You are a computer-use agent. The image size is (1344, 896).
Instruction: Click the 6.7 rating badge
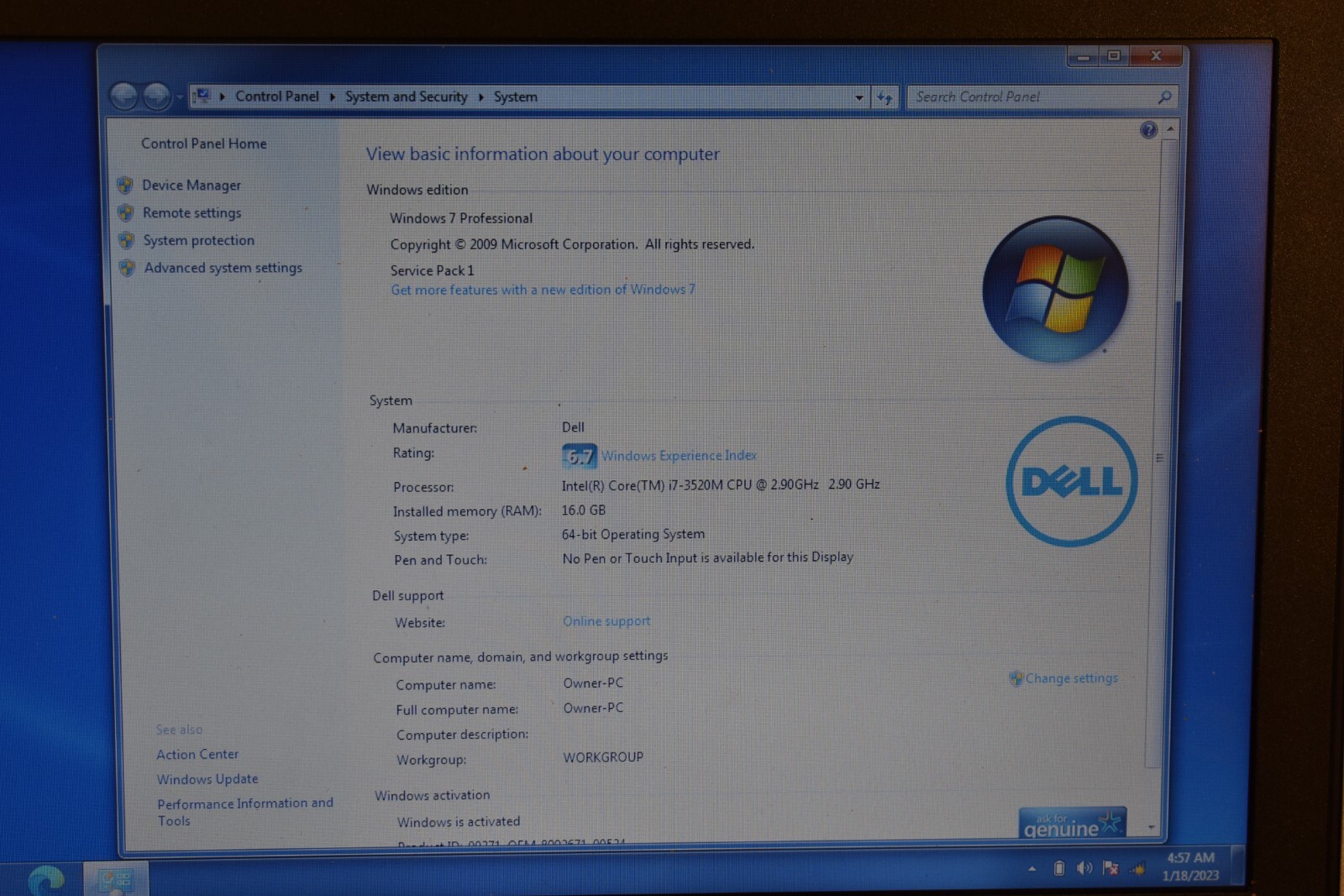point(579,456)
